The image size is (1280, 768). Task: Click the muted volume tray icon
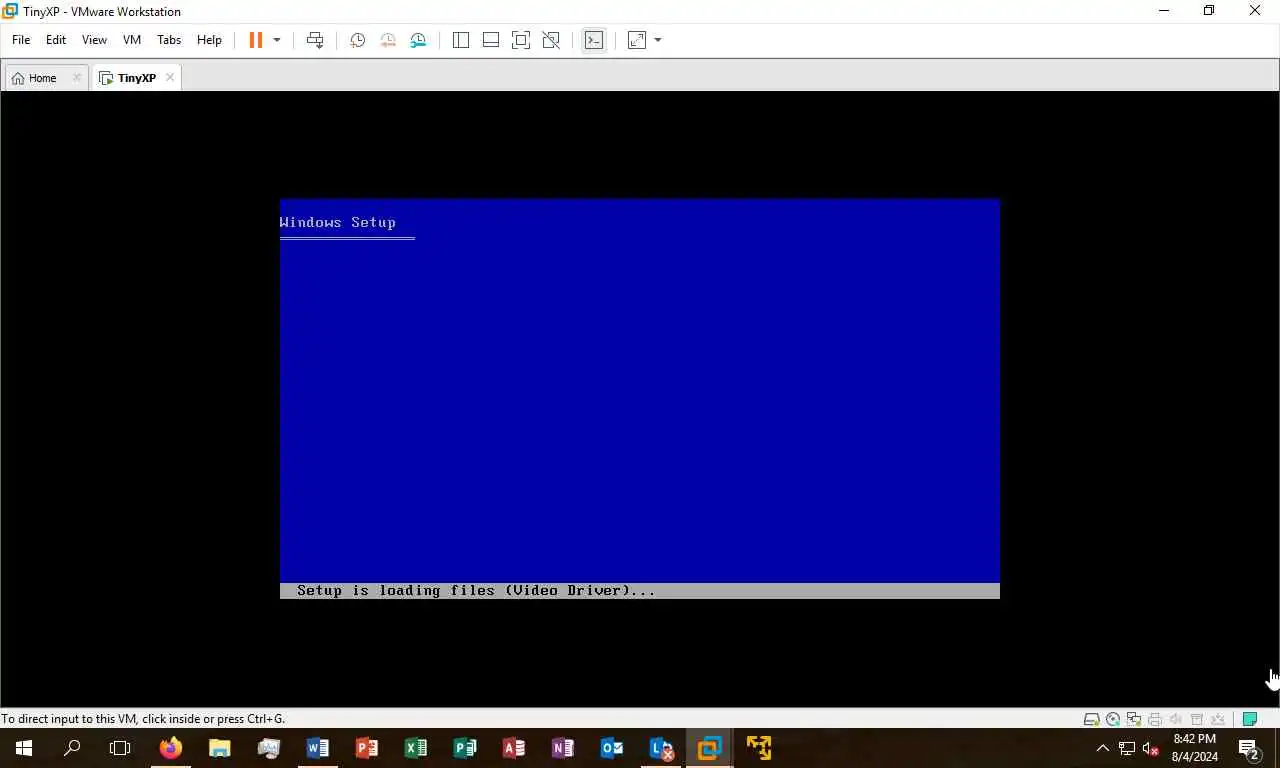1151,748
